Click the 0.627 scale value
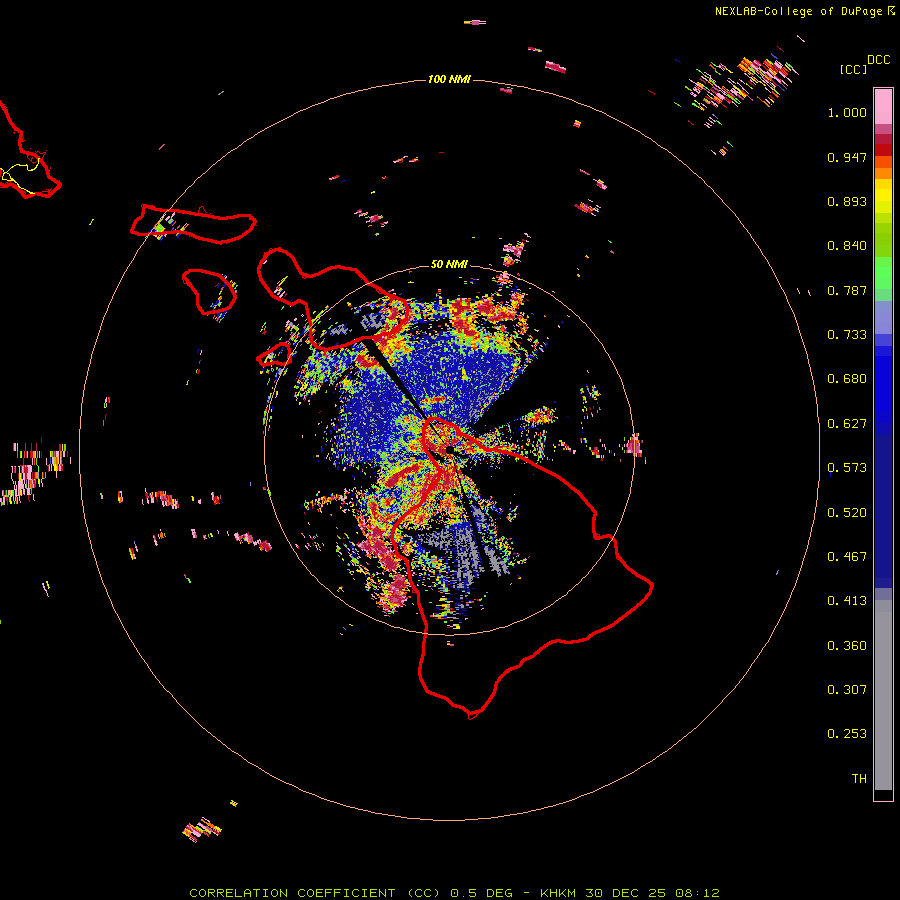Screen dimensions: 900x900 pyautogui.click(x=847, y=424)
